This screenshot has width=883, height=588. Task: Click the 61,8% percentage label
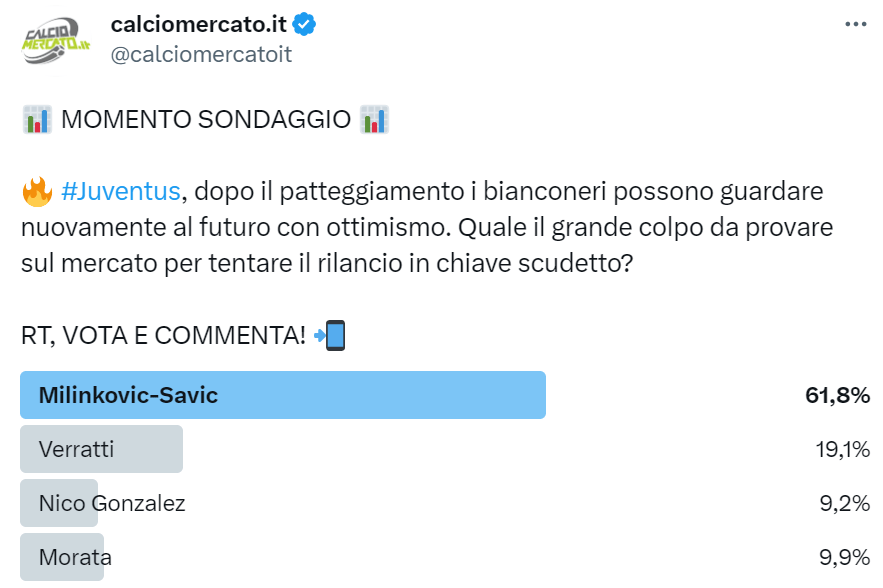coord(839,395)
